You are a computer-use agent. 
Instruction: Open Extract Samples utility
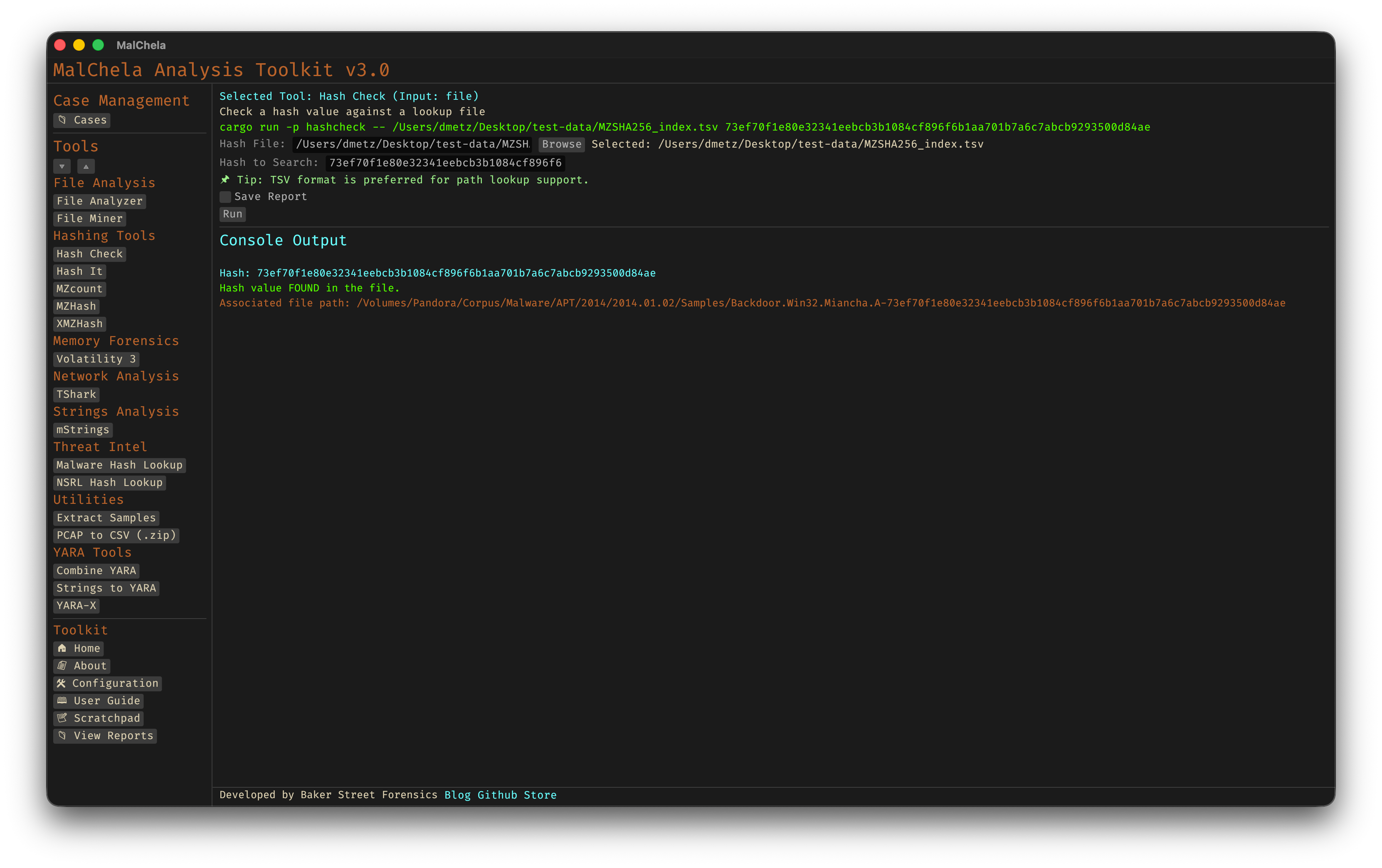pyautogui.click(x=106, y=518)
